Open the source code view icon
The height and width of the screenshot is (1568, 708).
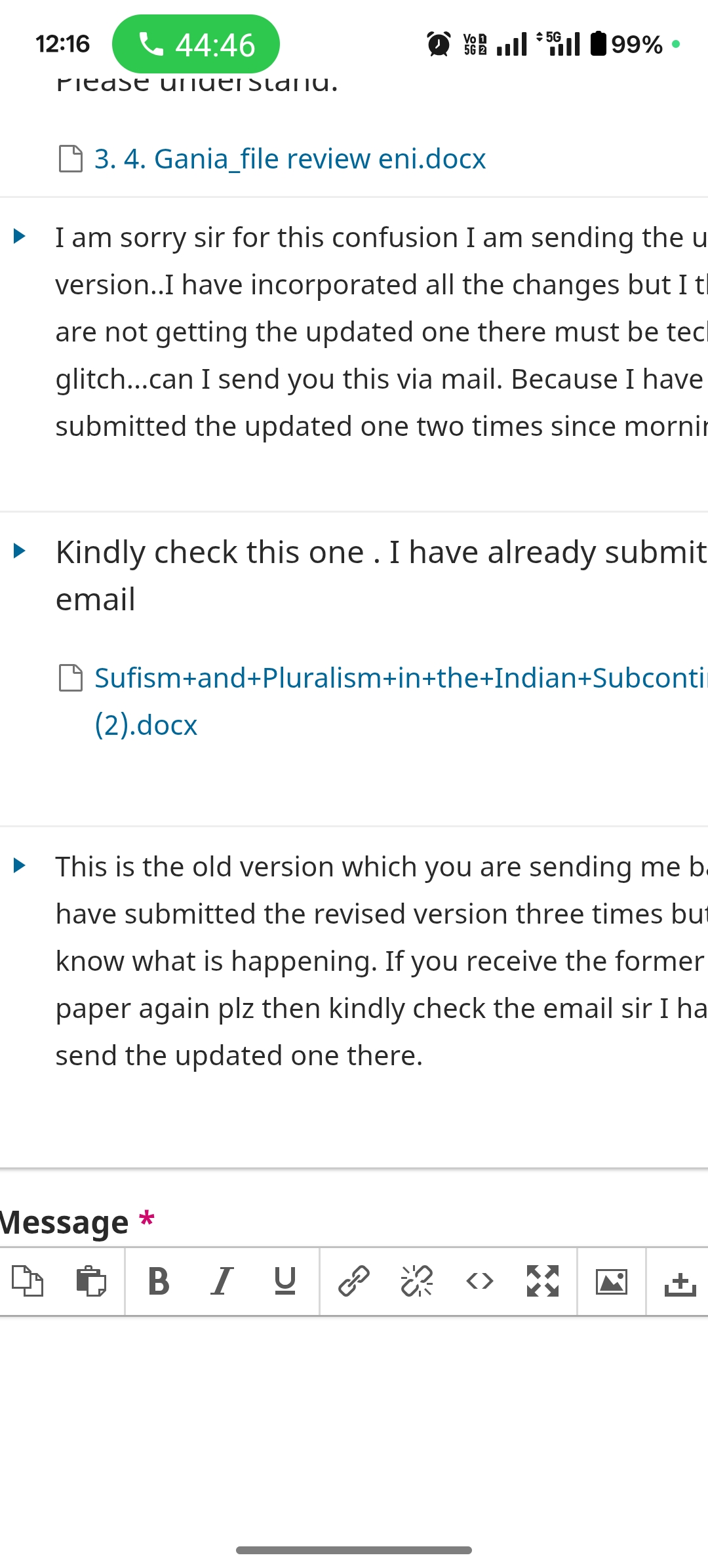point(480,1281)
